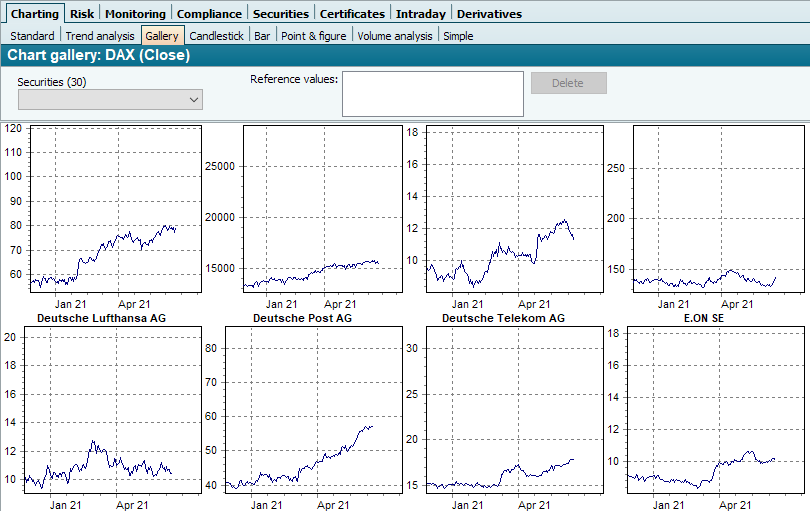Select the Securities main tab
The width and height of the screenshot is (810, 511).
(281, 14)
